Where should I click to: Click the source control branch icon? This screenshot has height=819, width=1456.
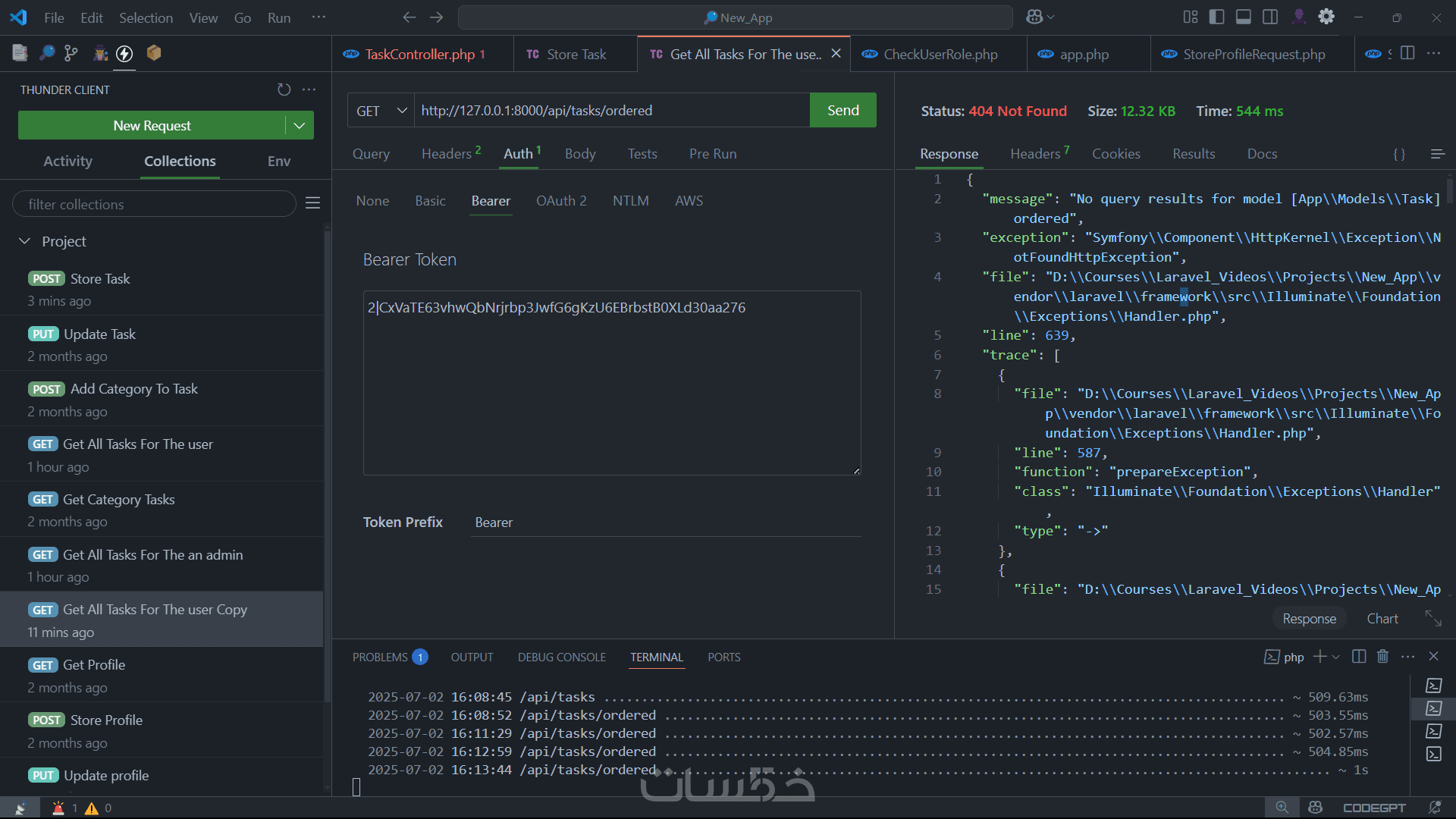coord(71,53)
